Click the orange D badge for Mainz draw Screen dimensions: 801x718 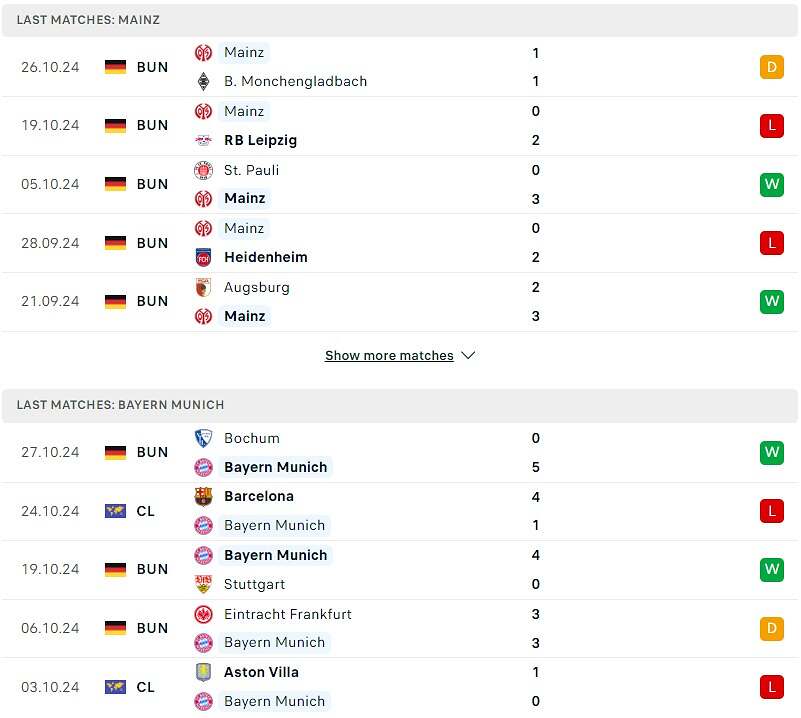[x=771, y=67]
